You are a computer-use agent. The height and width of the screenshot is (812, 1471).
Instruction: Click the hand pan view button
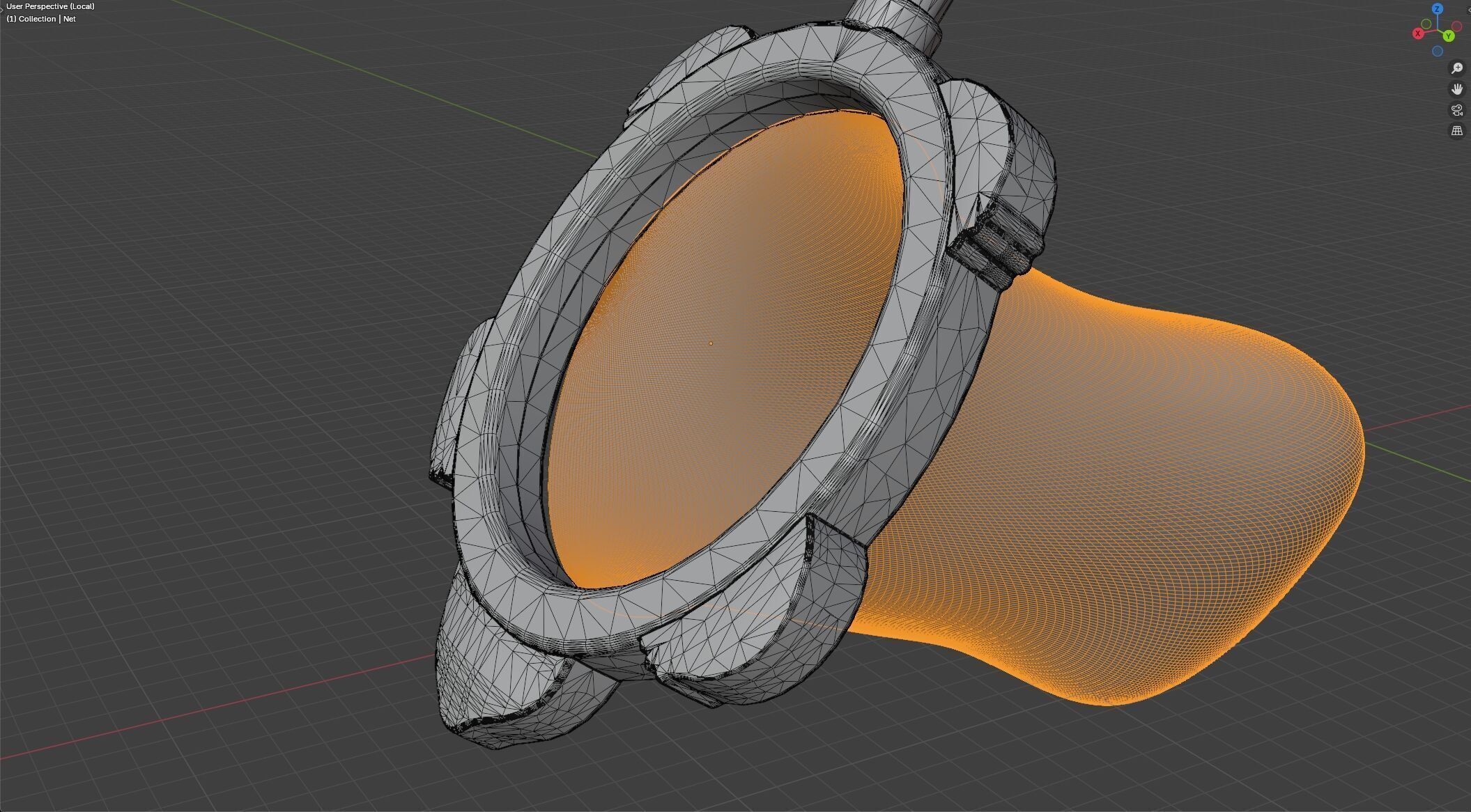pos(1456,88)
